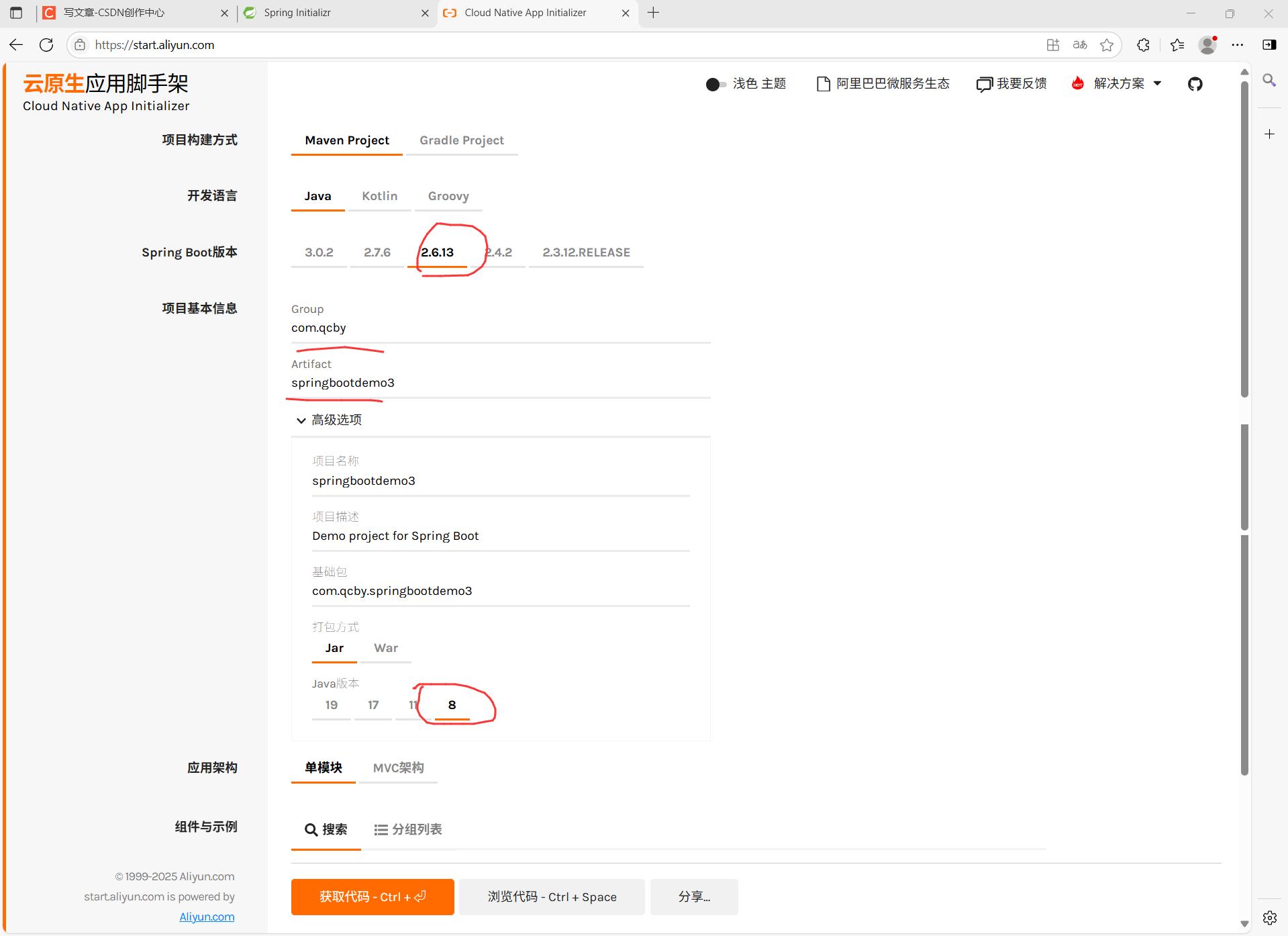
Task: Click the split screen grid icon
Action: point(1053,45)
